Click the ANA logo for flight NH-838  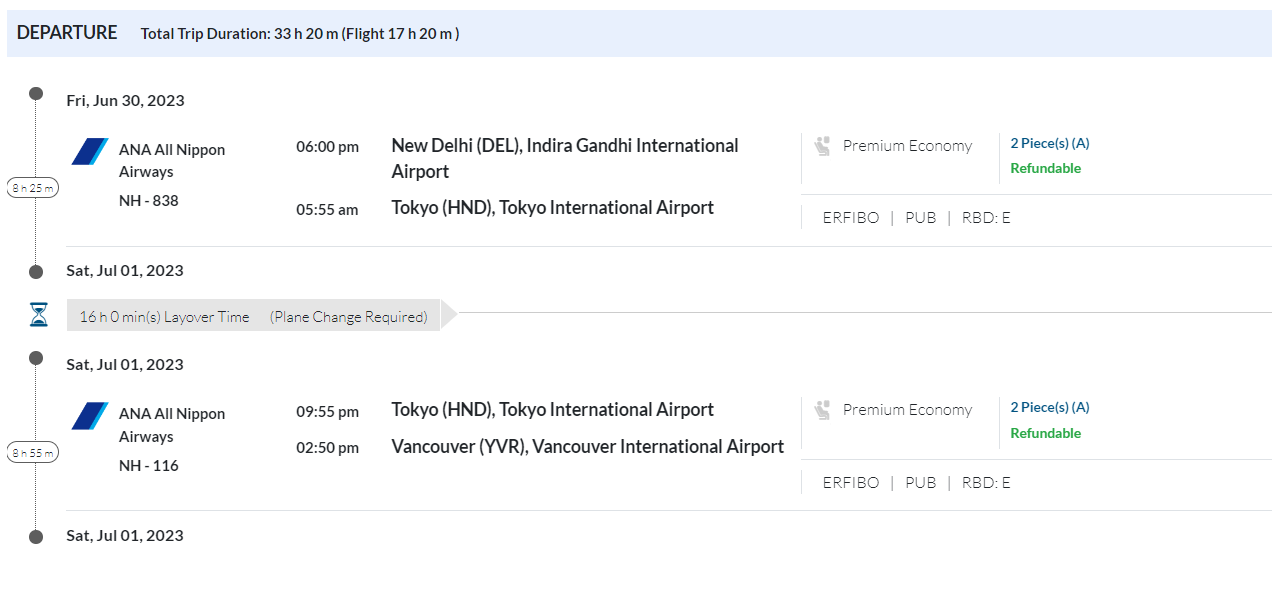(90, 152)
